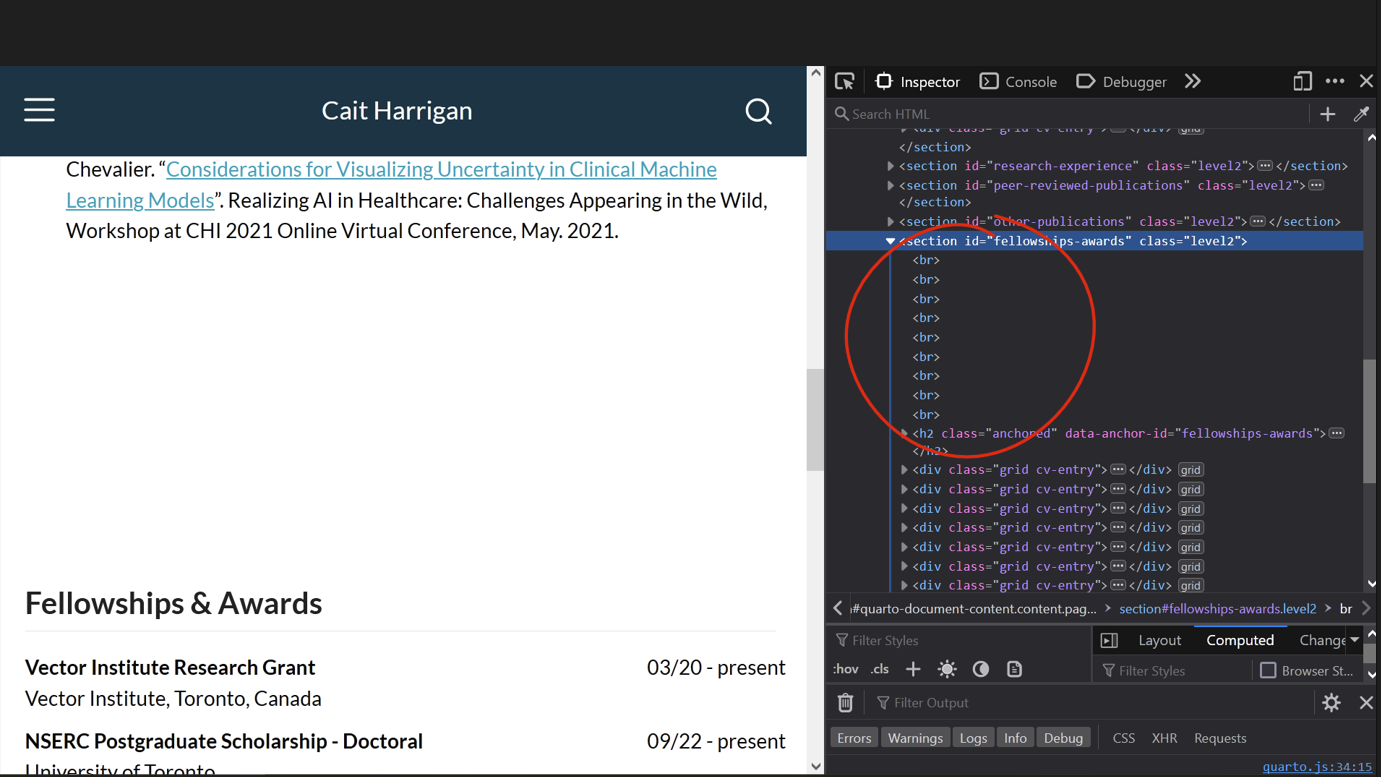Switch to the Console tab

(1018, 82)
